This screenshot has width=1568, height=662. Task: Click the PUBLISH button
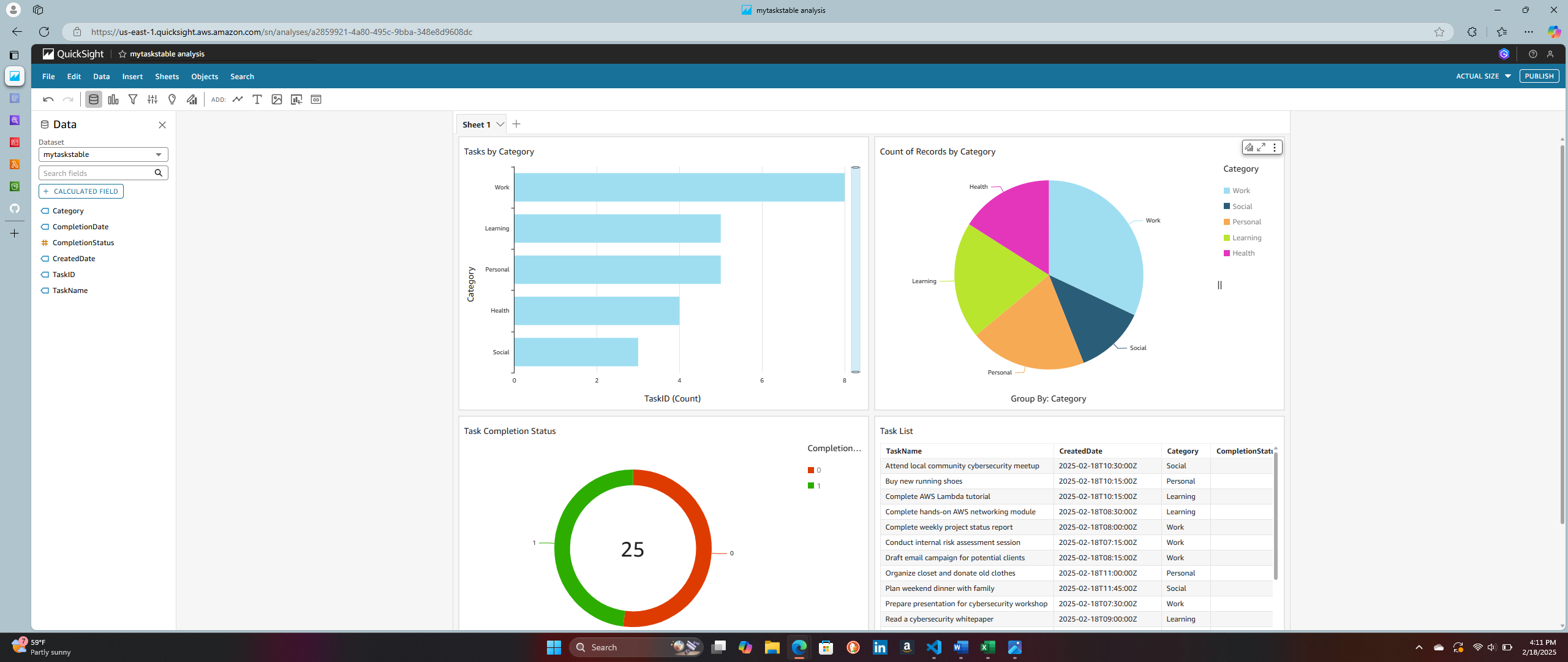(x=1539, y=76)
